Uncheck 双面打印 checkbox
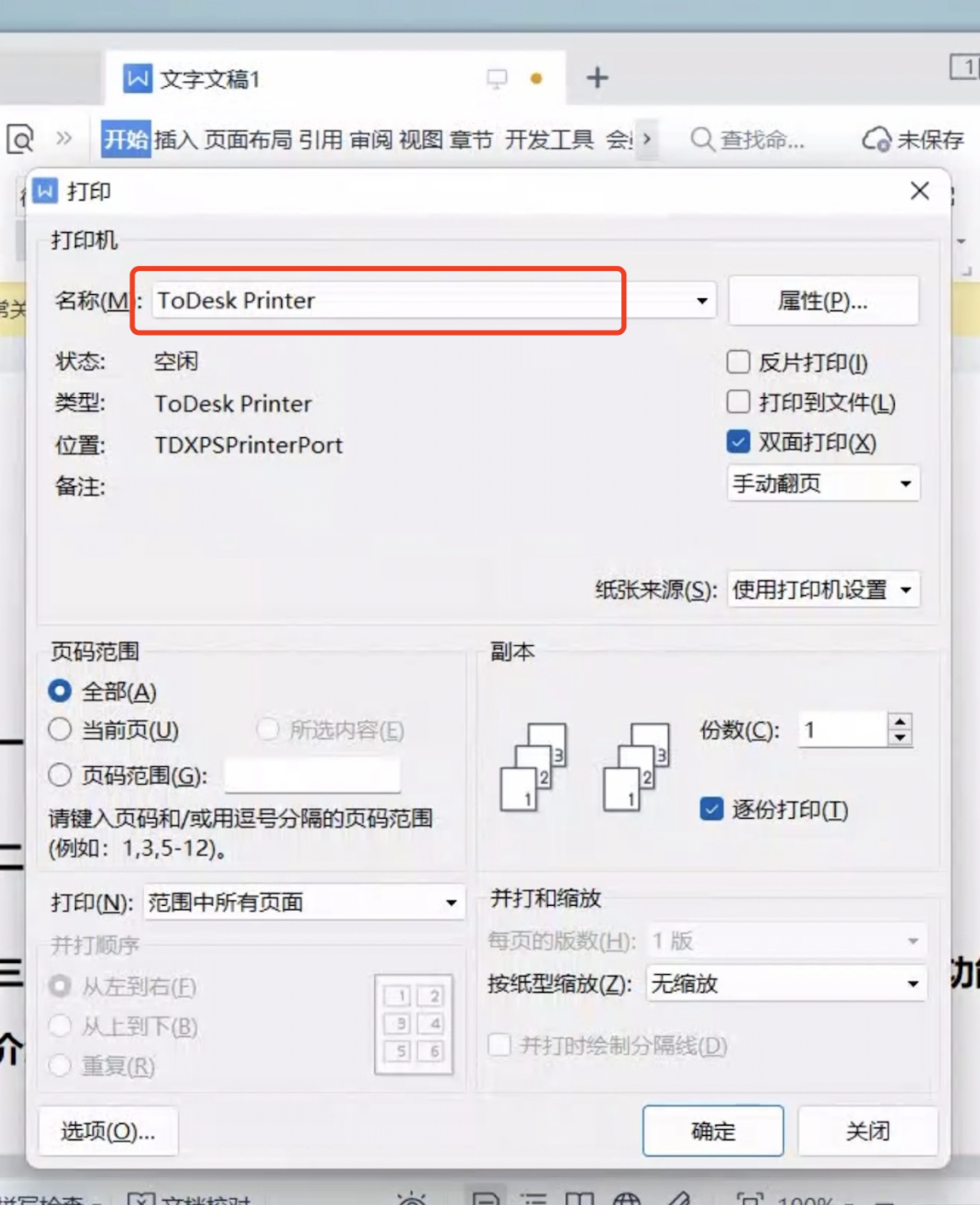The width and height of the screenshot is (980, 1205). (738, 441)
